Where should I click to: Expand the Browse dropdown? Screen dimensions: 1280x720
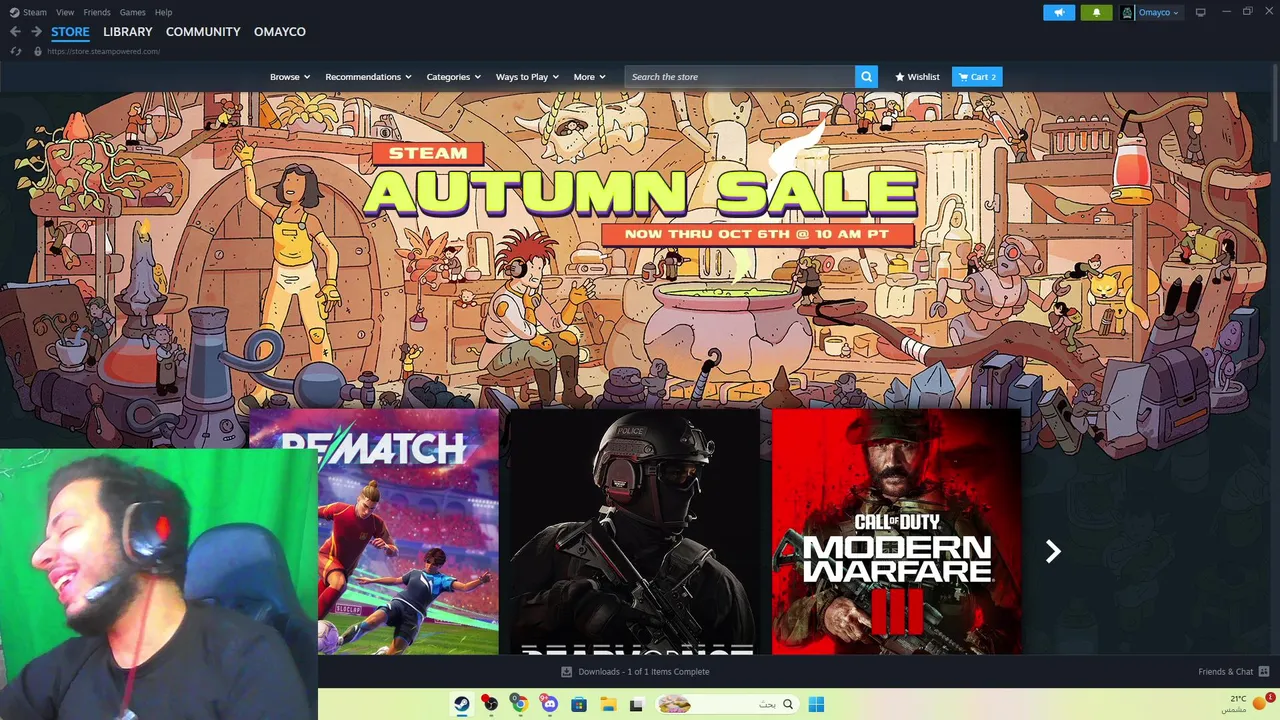click(290, 76)
